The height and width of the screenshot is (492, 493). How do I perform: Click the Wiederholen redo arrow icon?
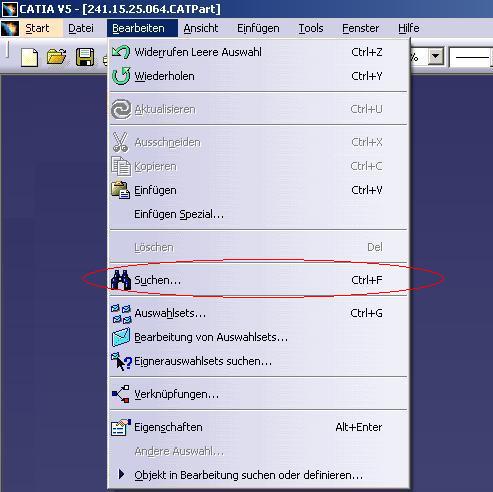[121, 76]
